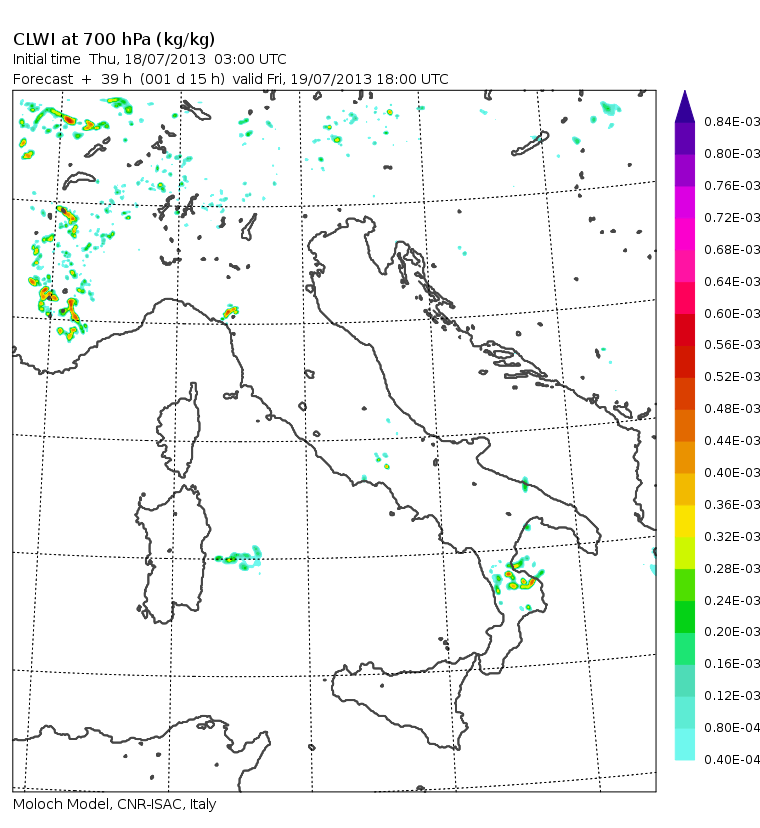Select the yellow-green swatch between 0.28E-03 and 0.32E-03
The image size is (760, 828).
click(x=684, y=553)
